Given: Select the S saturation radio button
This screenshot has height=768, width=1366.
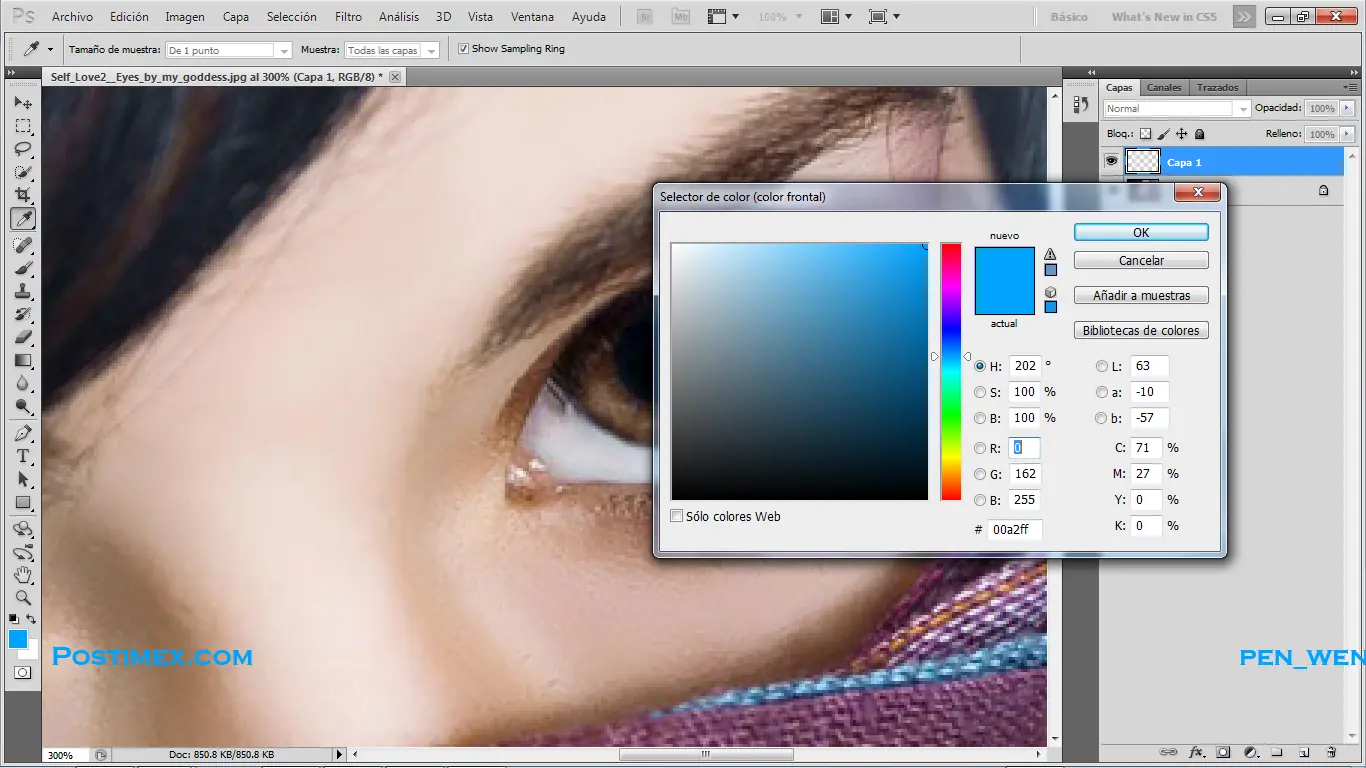Looking at the screenshot, I should coord(980,392).
